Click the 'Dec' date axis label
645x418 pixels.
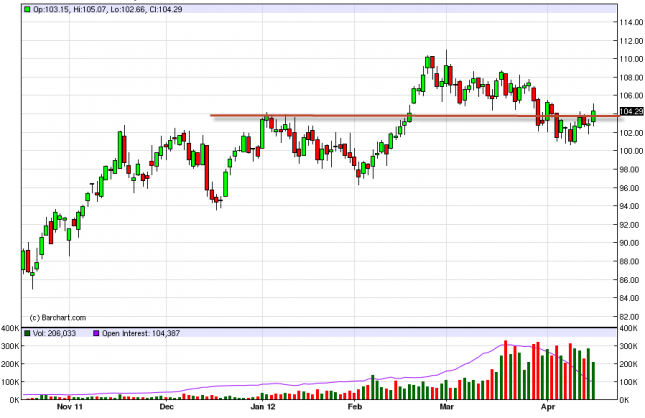click(167, 407)
